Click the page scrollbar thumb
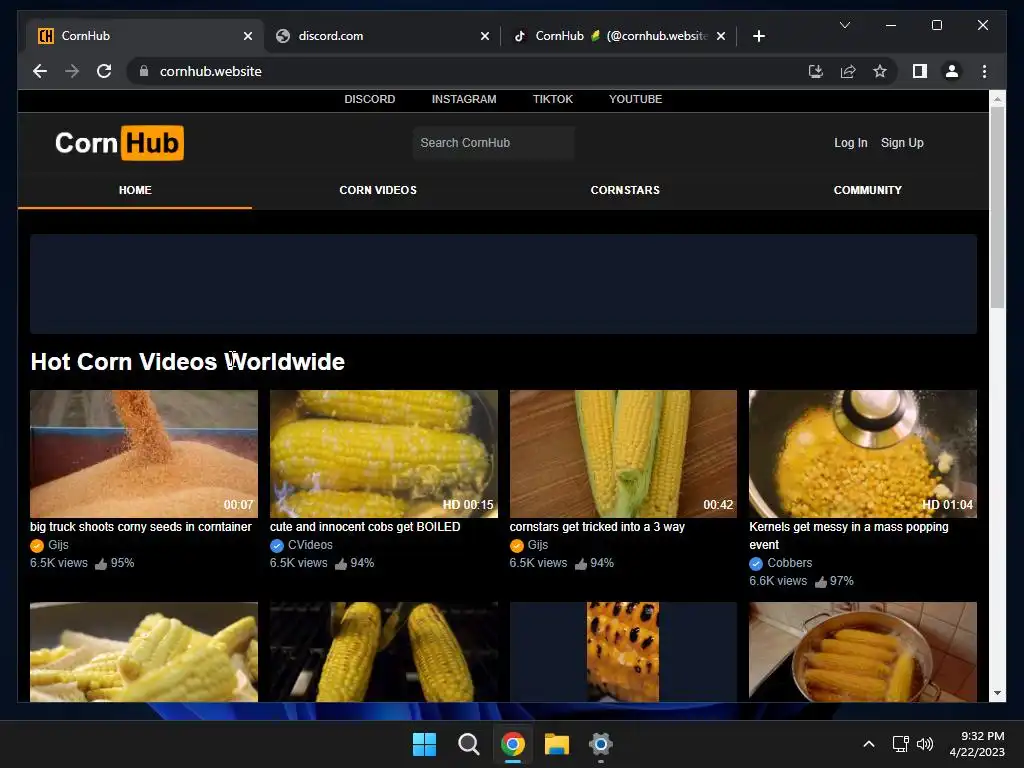1024x768 pixels. click(x=997, y=207)
